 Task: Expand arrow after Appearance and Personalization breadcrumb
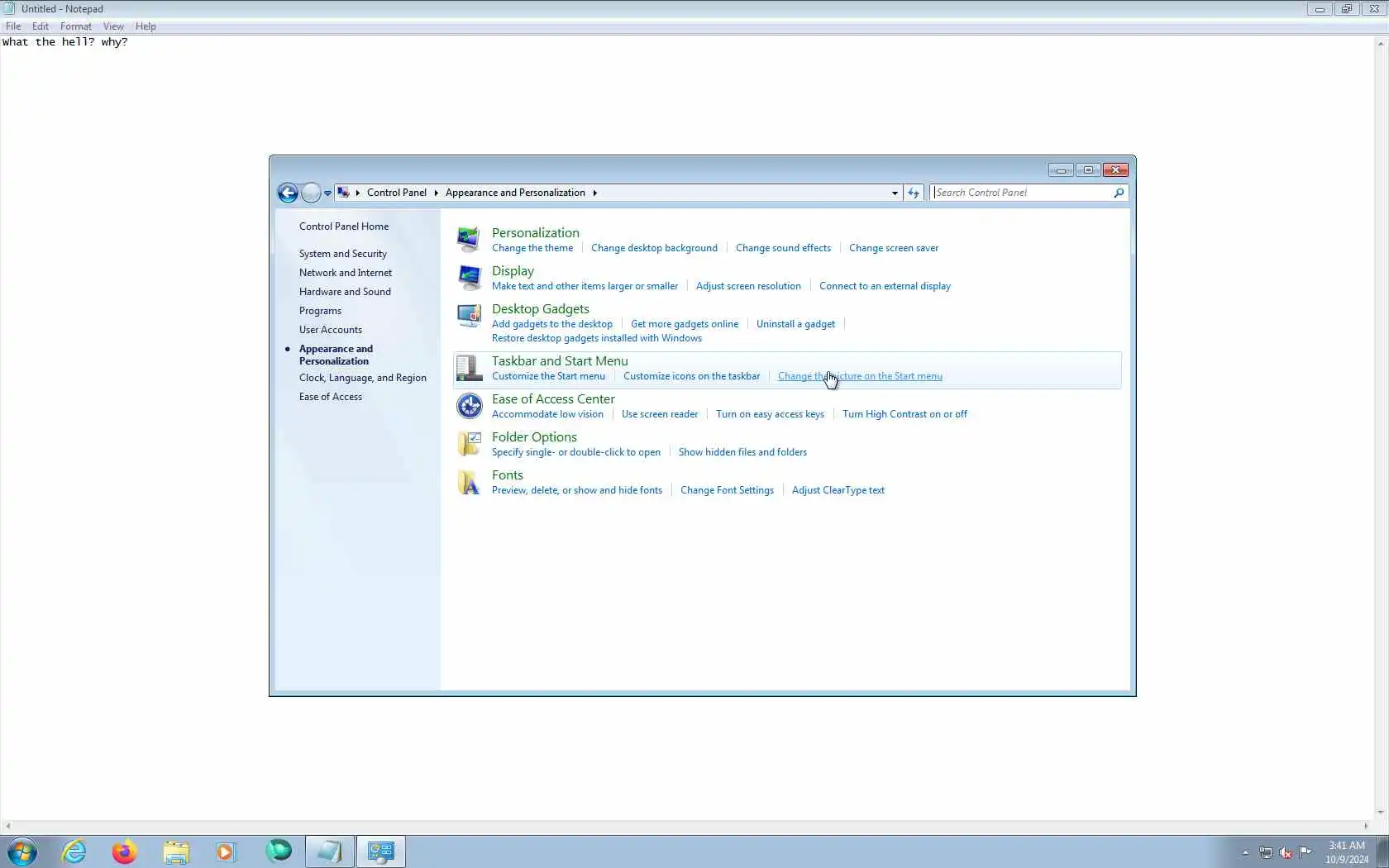(x=594, y=193)
